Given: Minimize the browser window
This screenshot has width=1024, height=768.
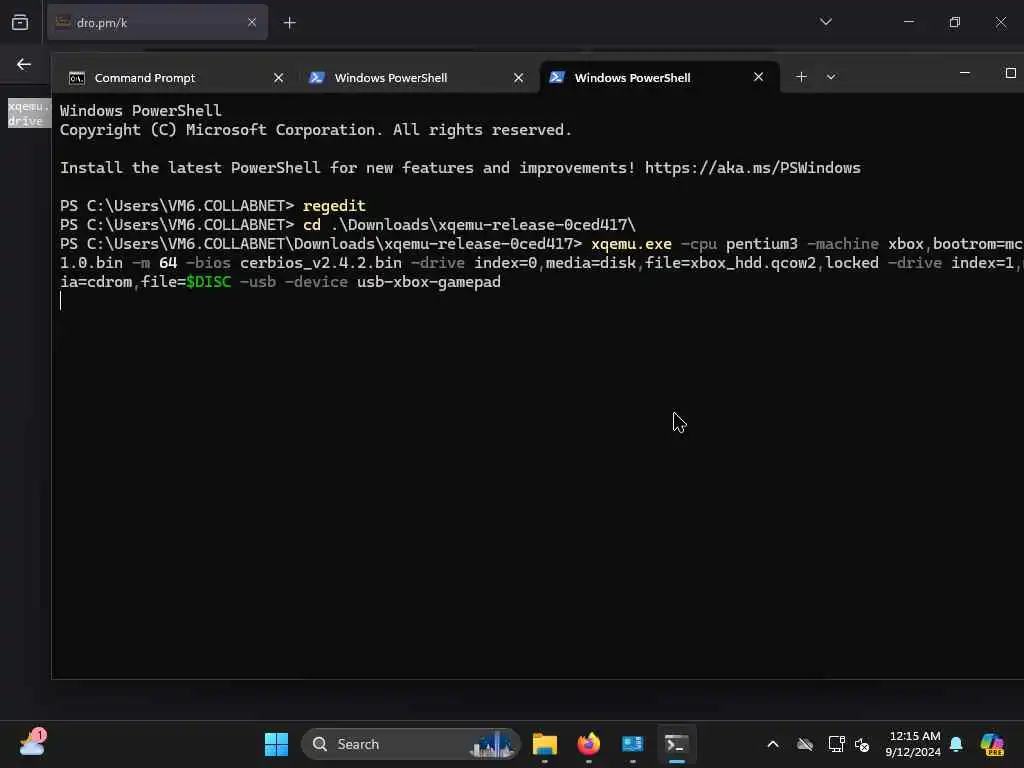Looking at the screenshot, I should [x=908, y=22].
